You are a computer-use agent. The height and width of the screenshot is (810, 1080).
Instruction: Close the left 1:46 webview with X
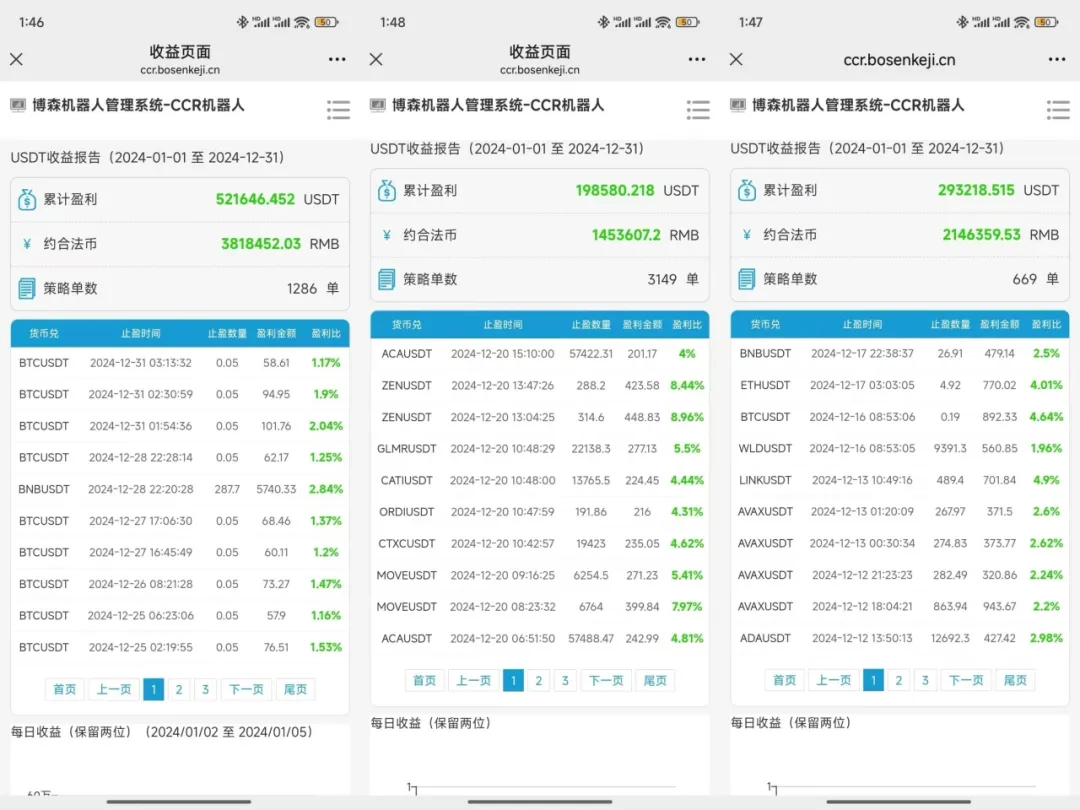[x=17, y=59]
